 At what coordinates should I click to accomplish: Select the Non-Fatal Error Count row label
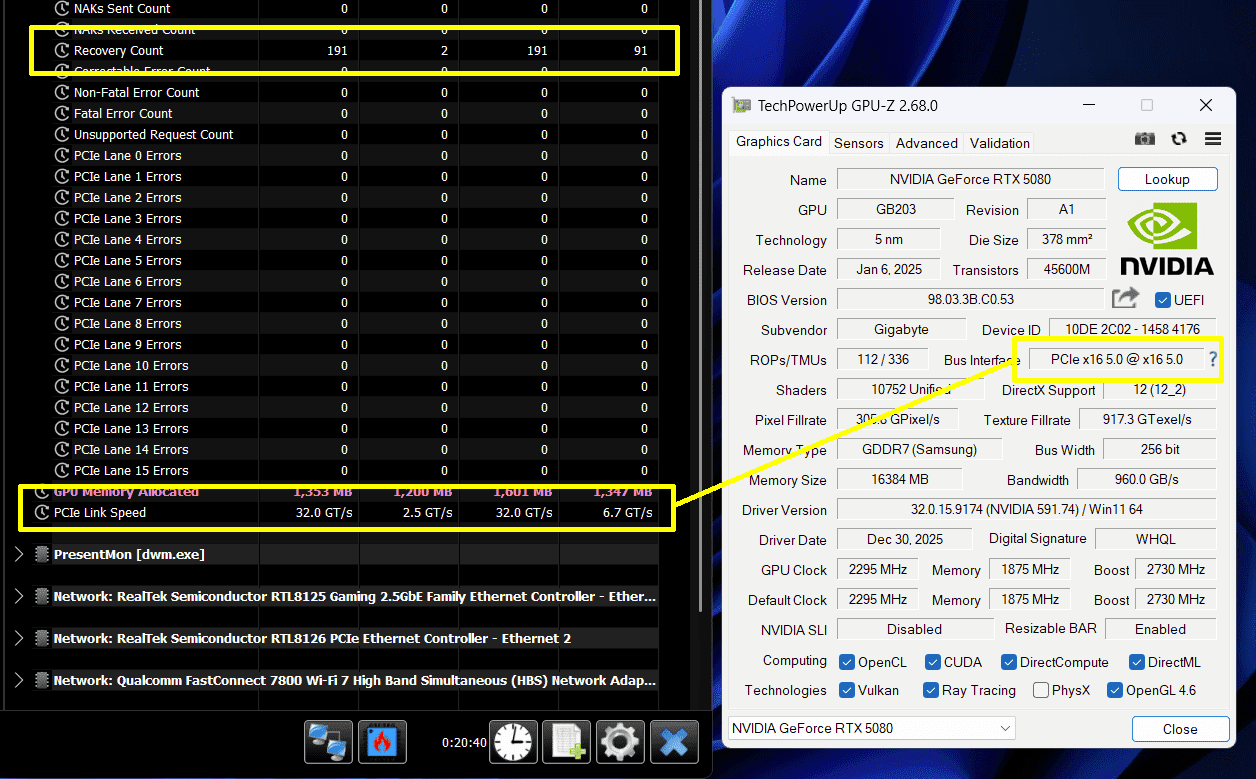[x=137, y=92]
